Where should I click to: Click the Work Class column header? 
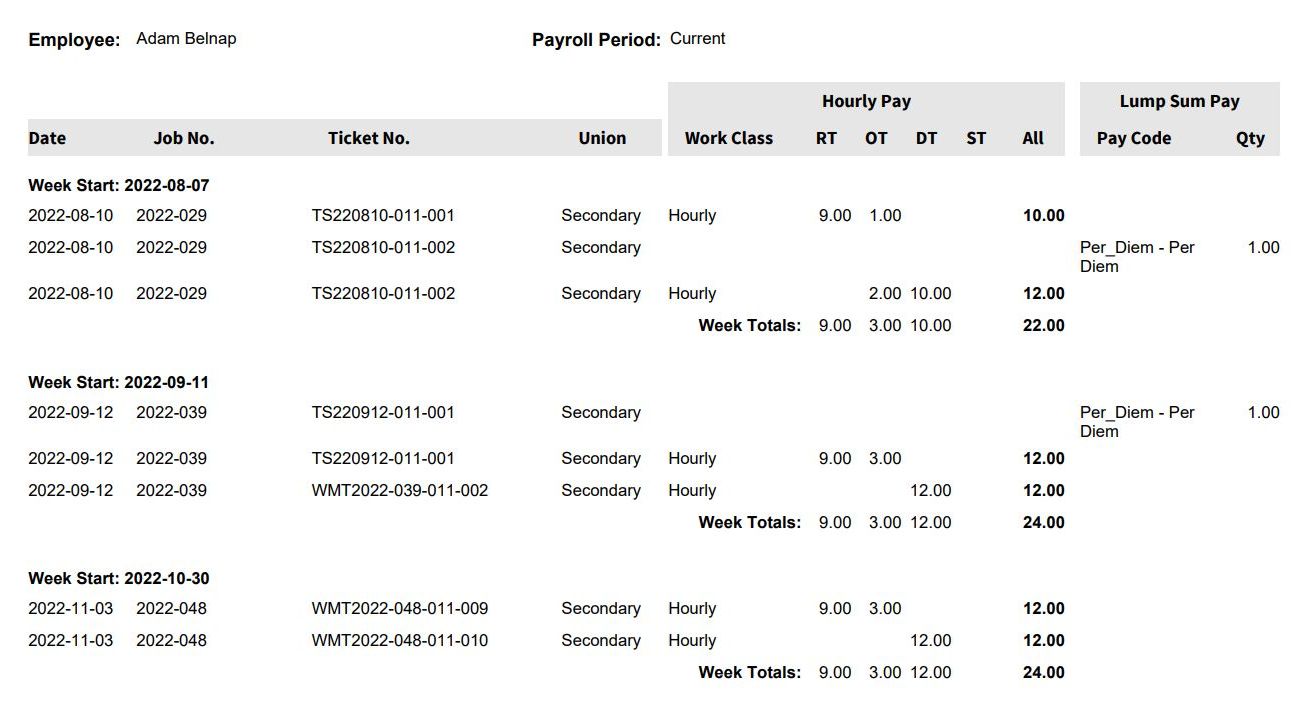point(729,138)
